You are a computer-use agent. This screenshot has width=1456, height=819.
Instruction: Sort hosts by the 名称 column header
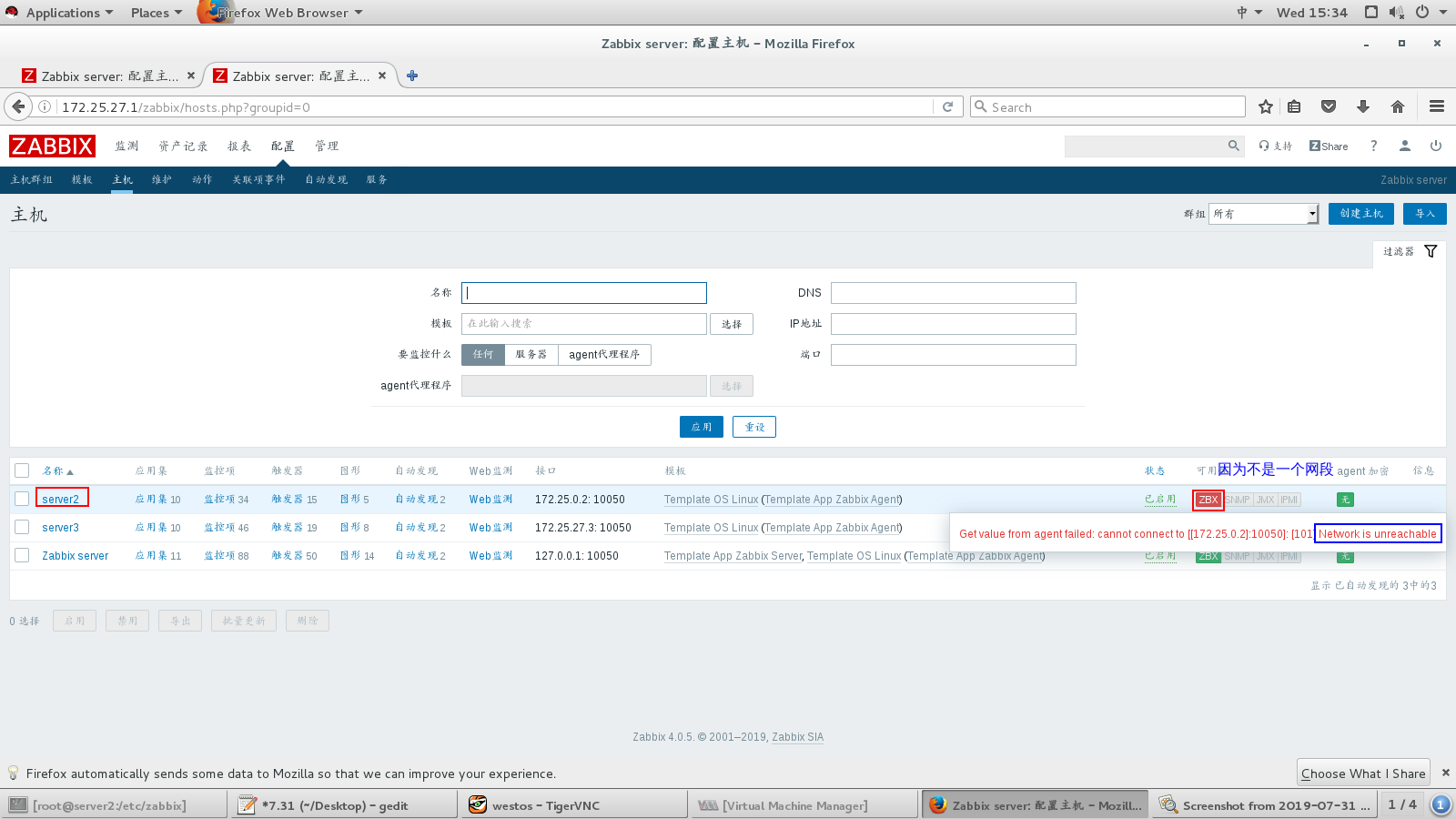point(57,470)
